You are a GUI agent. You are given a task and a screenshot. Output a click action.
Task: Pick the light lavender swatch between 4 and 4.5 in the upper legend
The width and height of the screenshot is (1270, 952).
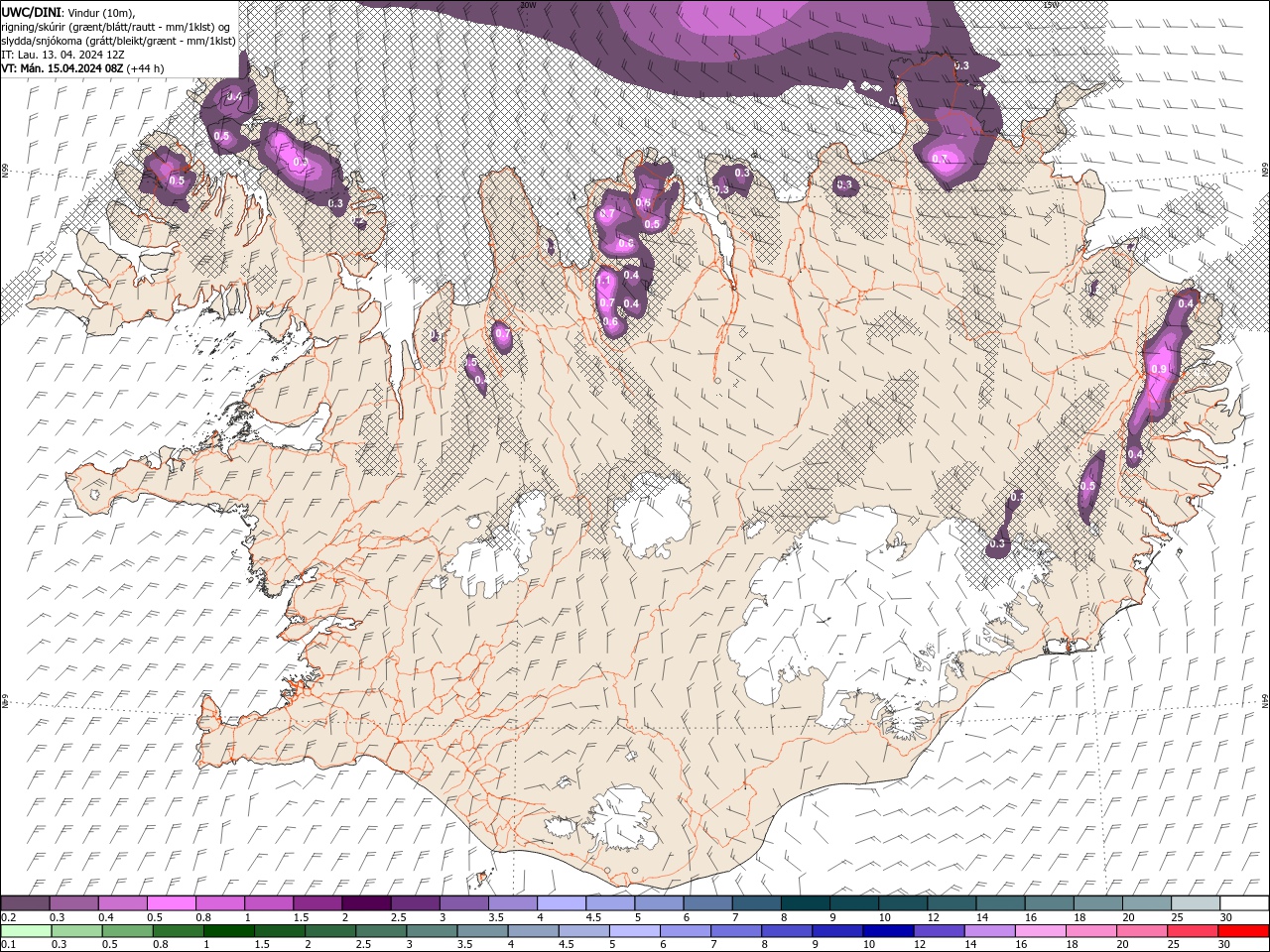562,903
